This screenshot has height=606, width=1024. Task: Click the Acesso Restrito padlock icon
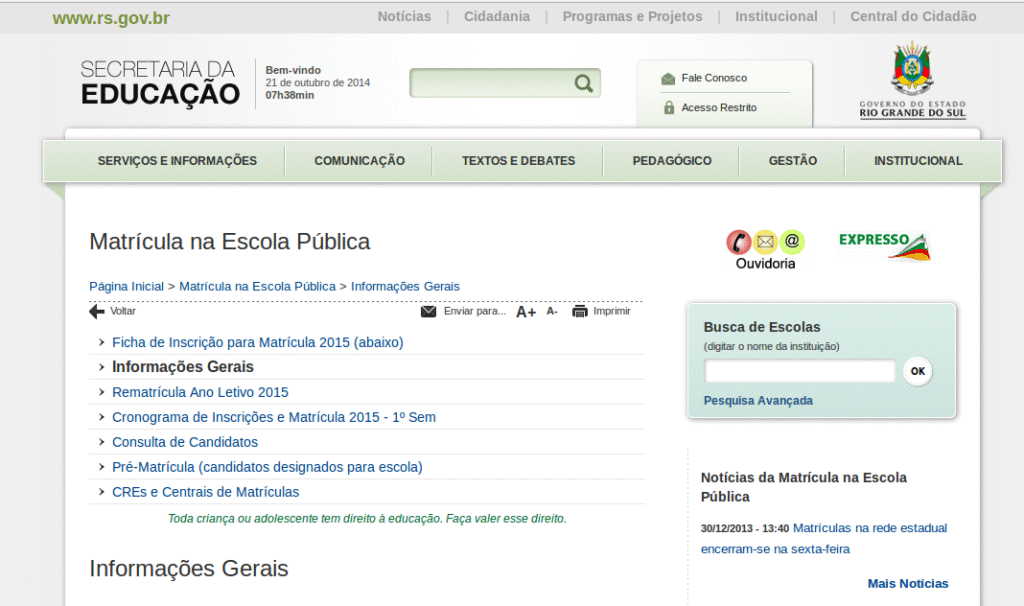pos(668,108)
